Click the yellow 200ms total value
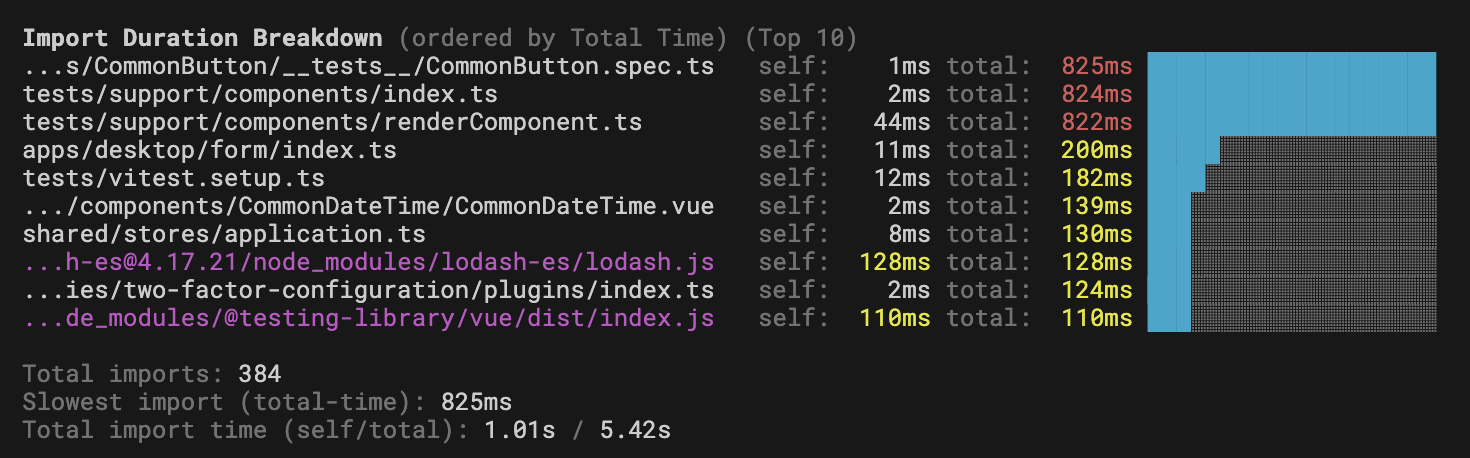The width and height of the screenshot is (1470, 458). pyautogui.click(x=1097, y=151)
